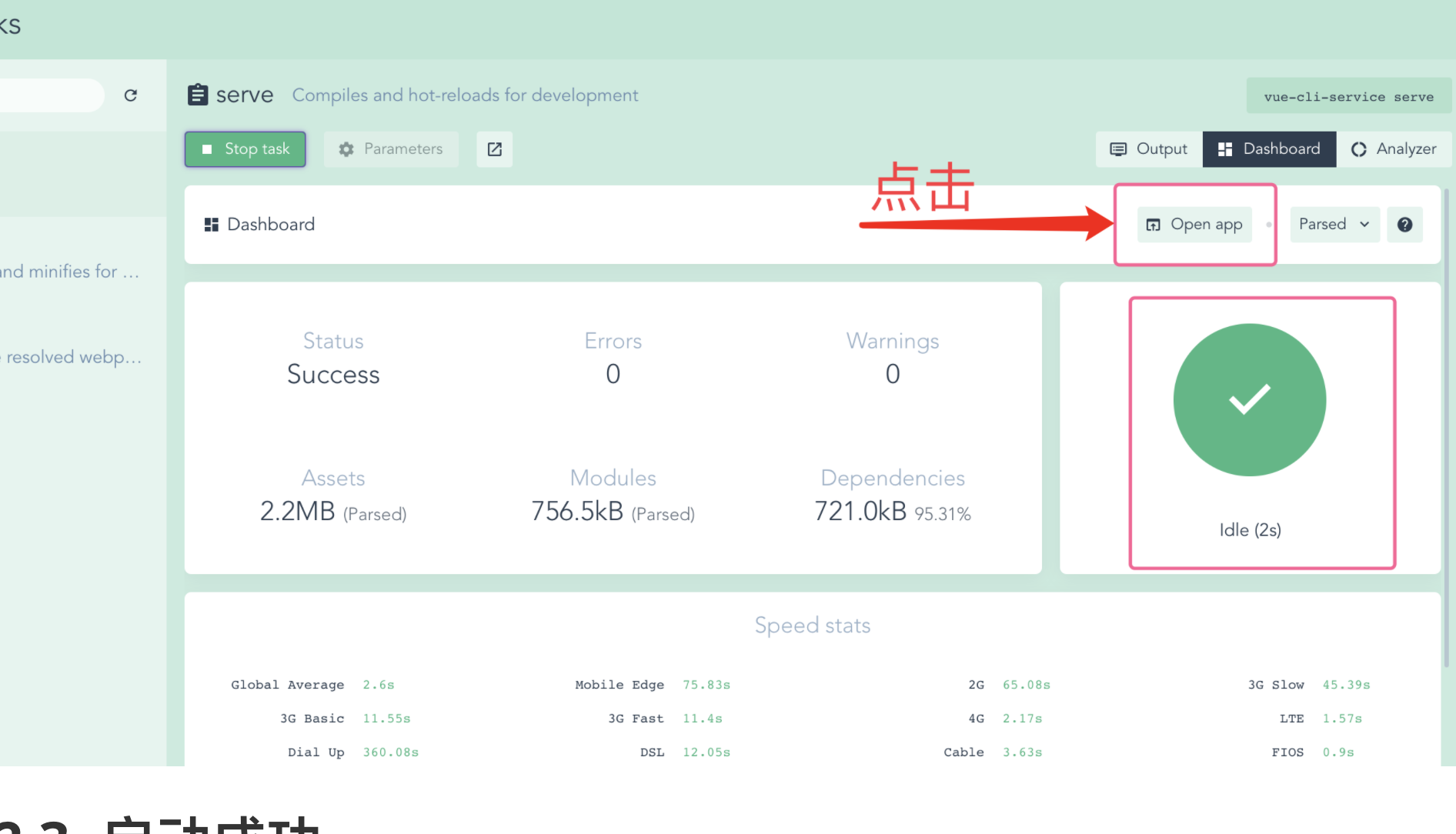Click the Speed stats heading

click(813, 625)
